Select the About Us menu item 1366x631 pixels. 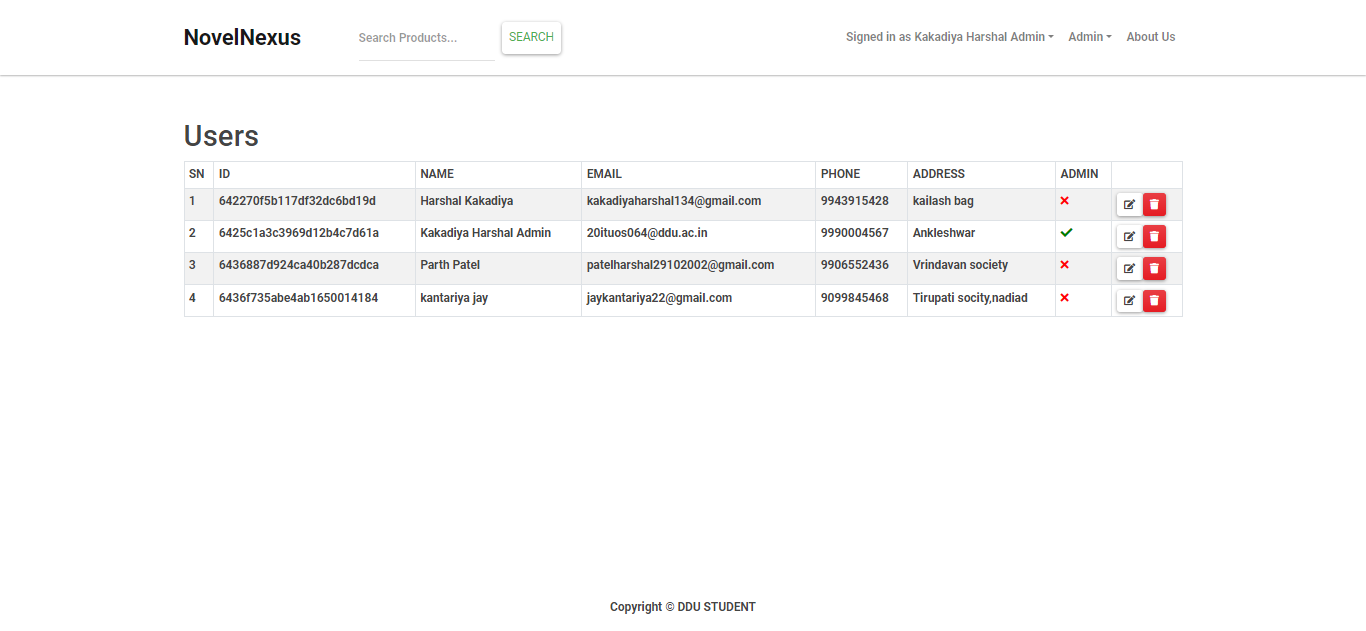point(1150,37)
